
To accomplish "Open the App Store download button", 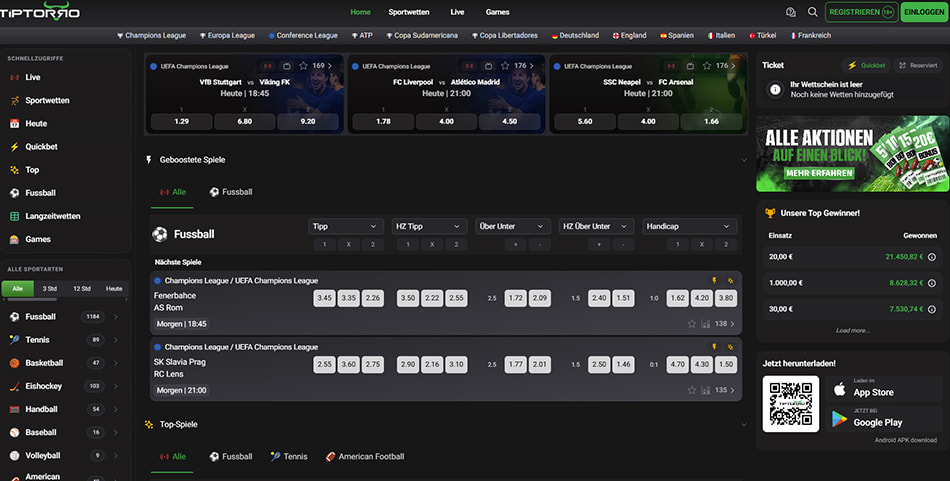I will tap(883, 390).
